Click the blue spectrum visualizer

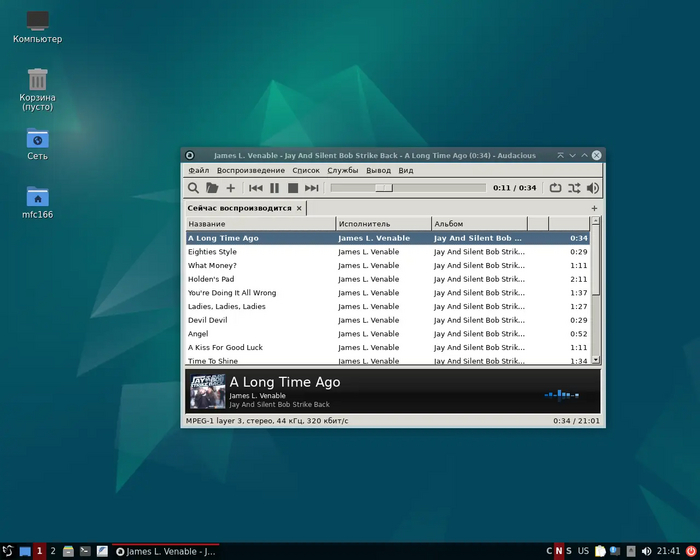point(562,395)
